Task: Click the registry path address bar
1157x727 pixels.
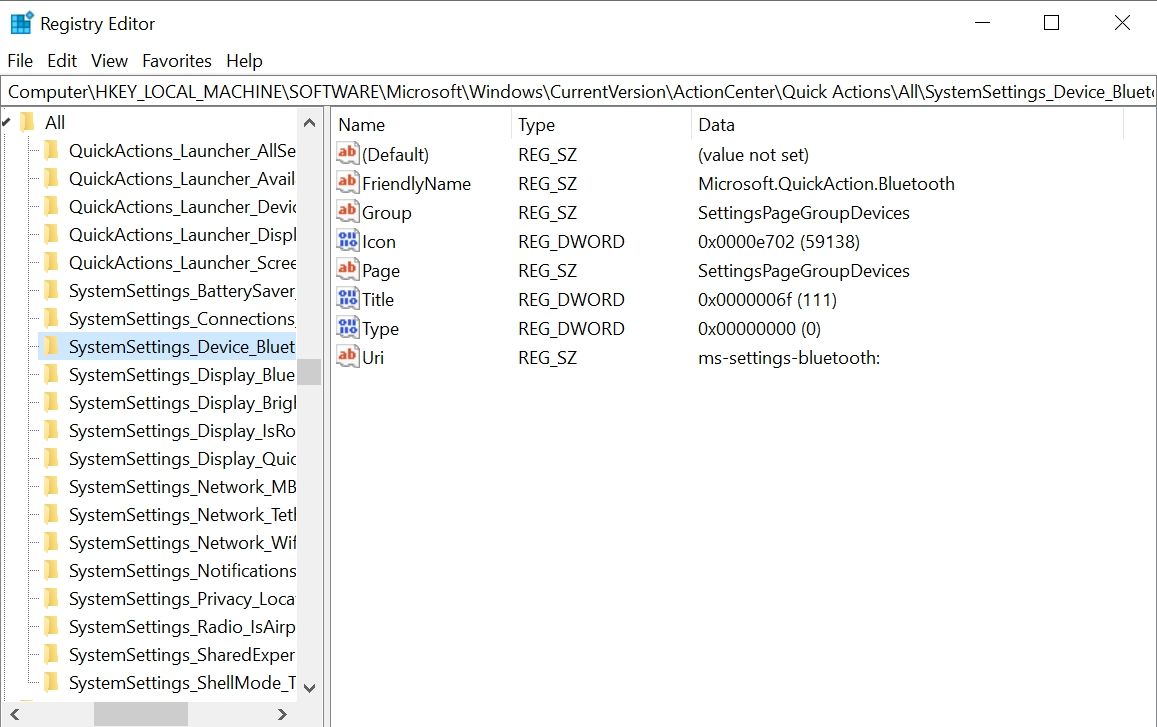Action: [x=578, y=92]
